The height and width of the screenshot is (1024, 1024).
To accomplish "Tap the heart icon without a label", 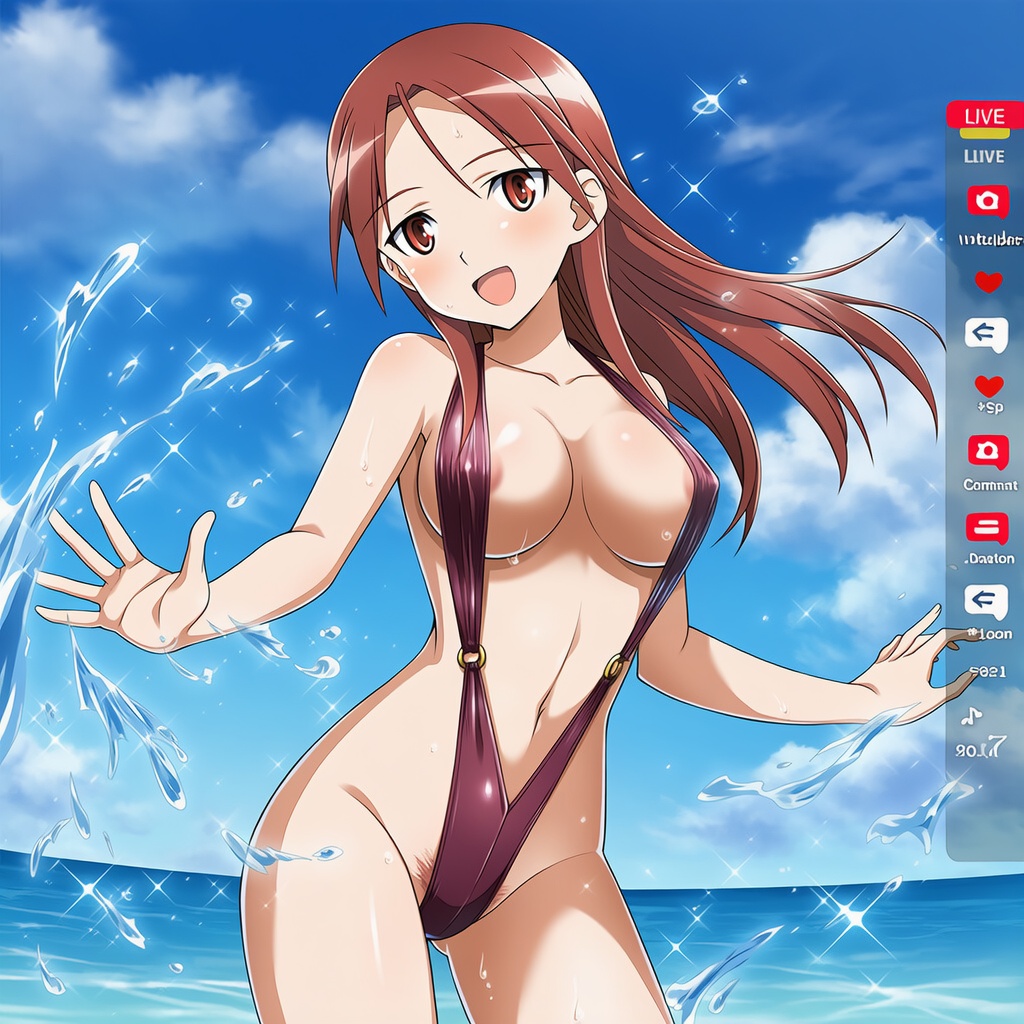I will tap(989, 281).
